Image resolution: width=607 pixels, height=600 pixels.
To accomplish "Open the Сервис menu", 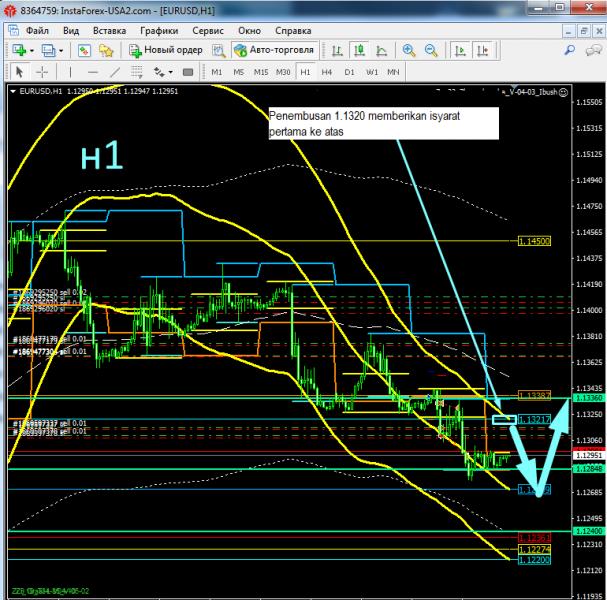I will pyautogui.click(x=207, y=30).
